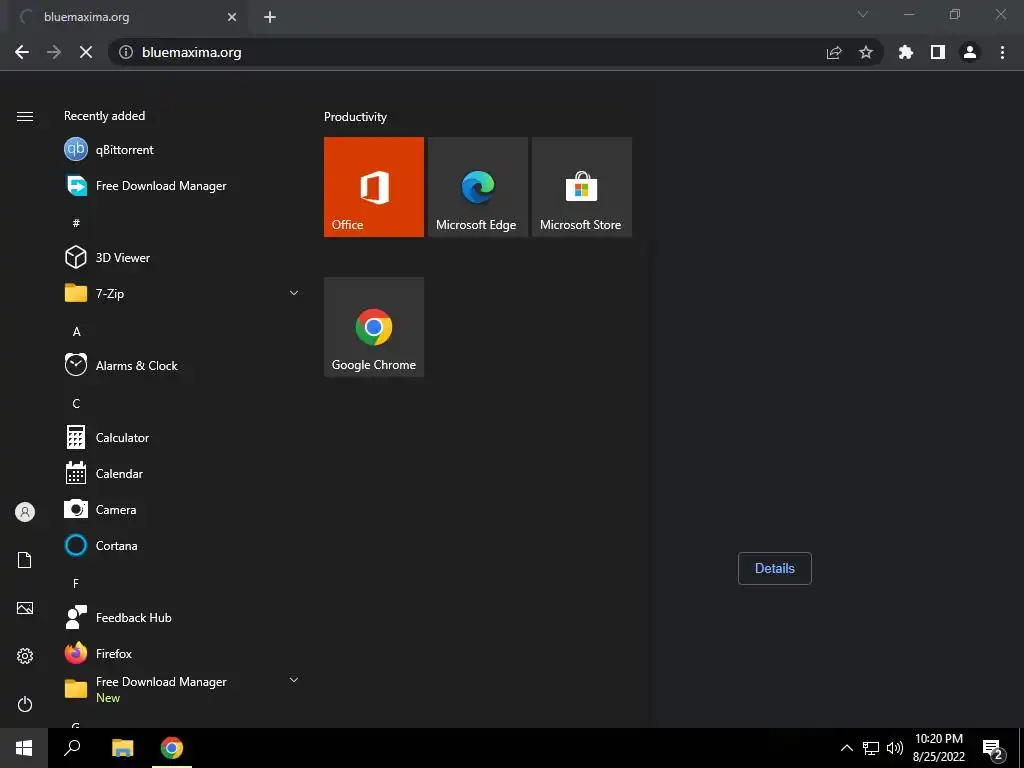The height and width of the screenshot is (768, 1024).
Task: Open Documents from Start sidebar
Action: pos(25,560)
